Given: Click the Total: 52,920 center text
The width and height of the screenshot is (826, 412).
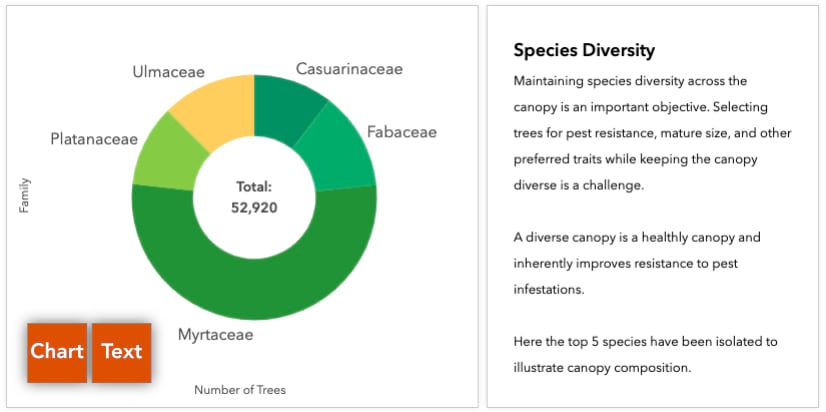Looking at the screenshot, I should [254, 198].
